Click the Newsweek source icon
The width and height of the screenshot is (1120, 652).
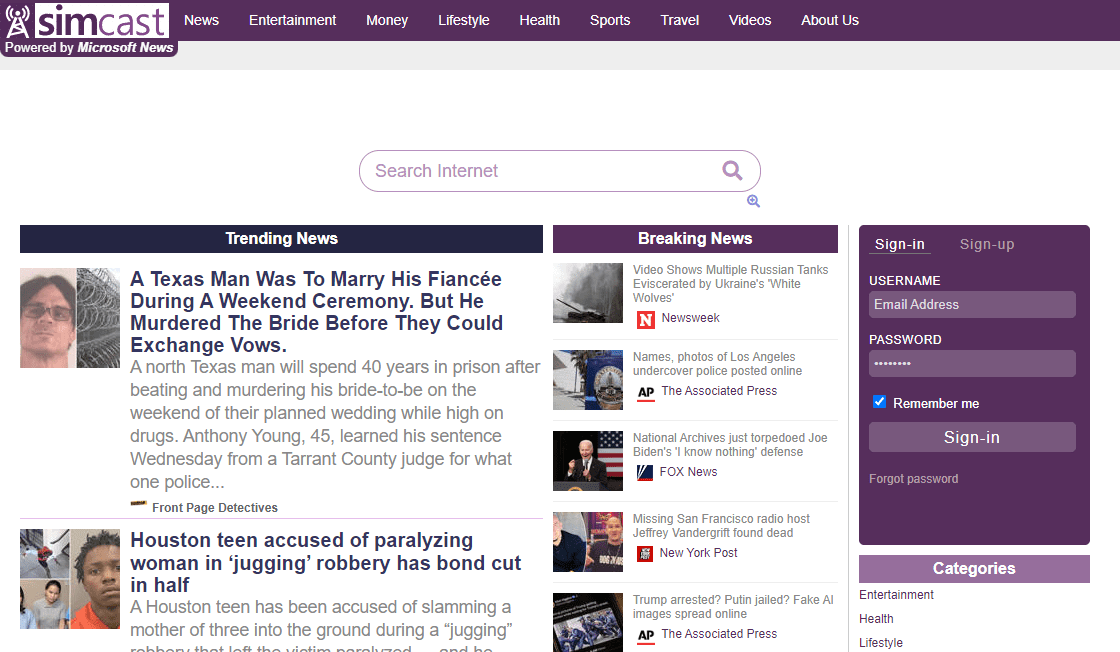pos(646,319)
